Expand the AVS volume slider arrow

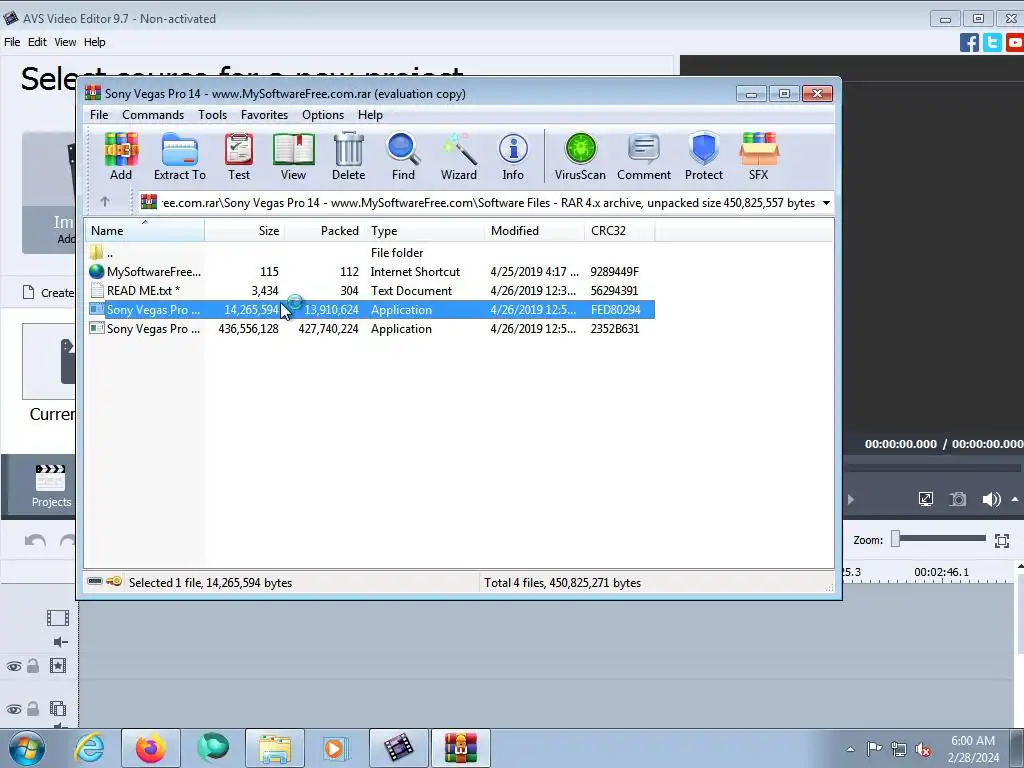tap(1015, 500)
